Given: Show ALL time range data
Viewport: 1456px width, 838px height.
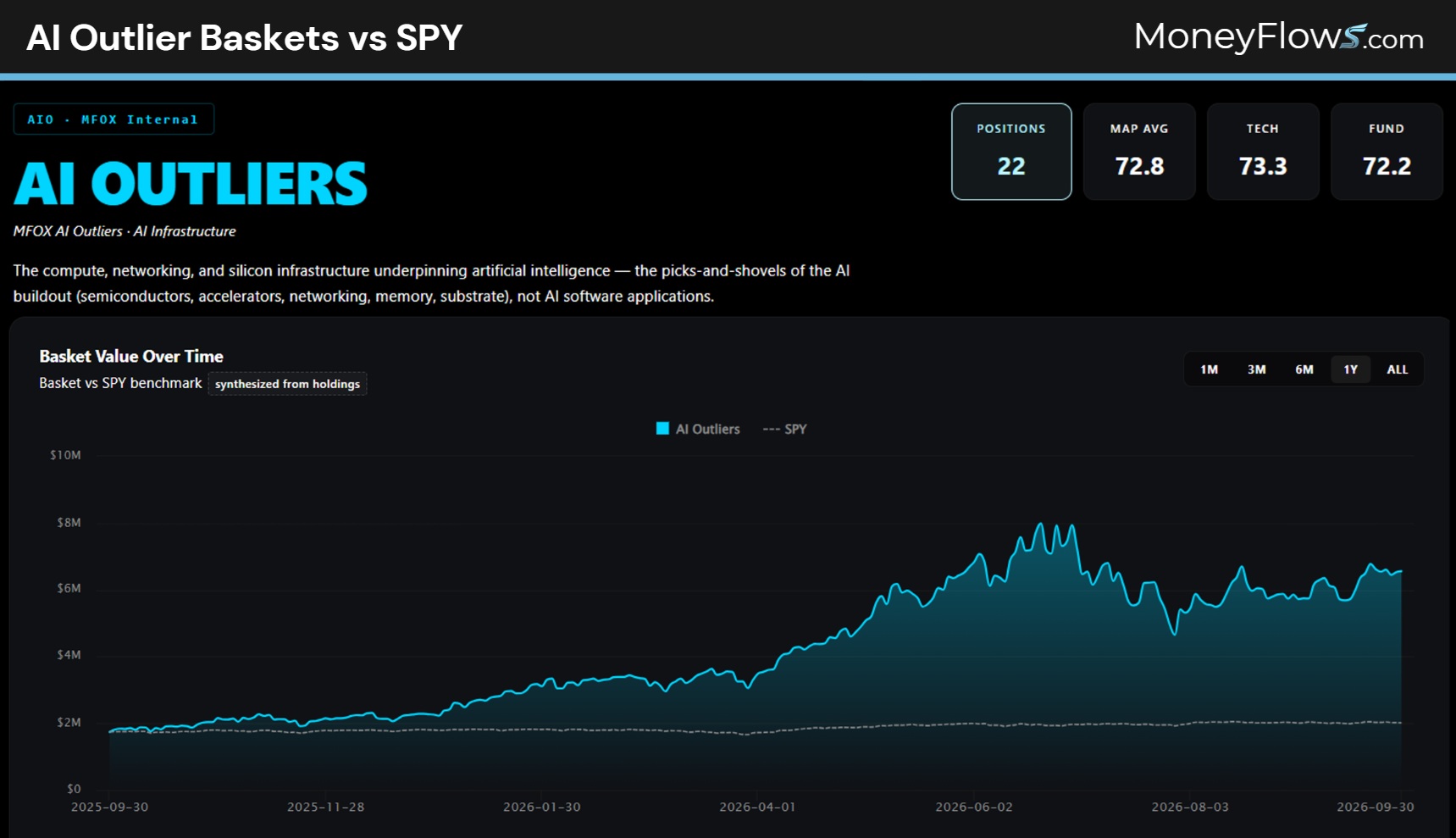Looking at the screenshot, I should 1398,369.
